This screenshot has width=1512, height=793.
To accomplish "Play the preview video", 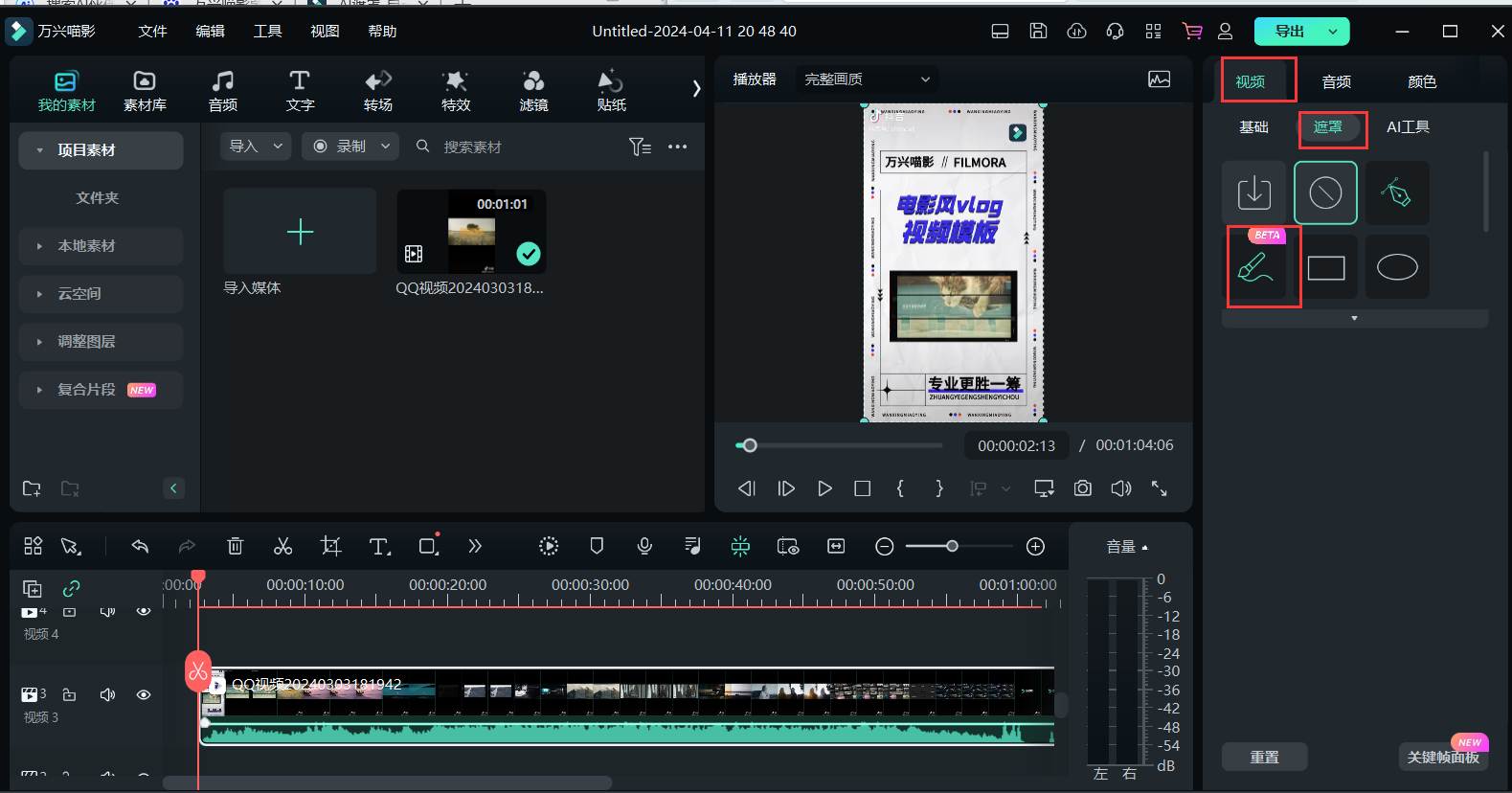I will (x=824, y=488).
